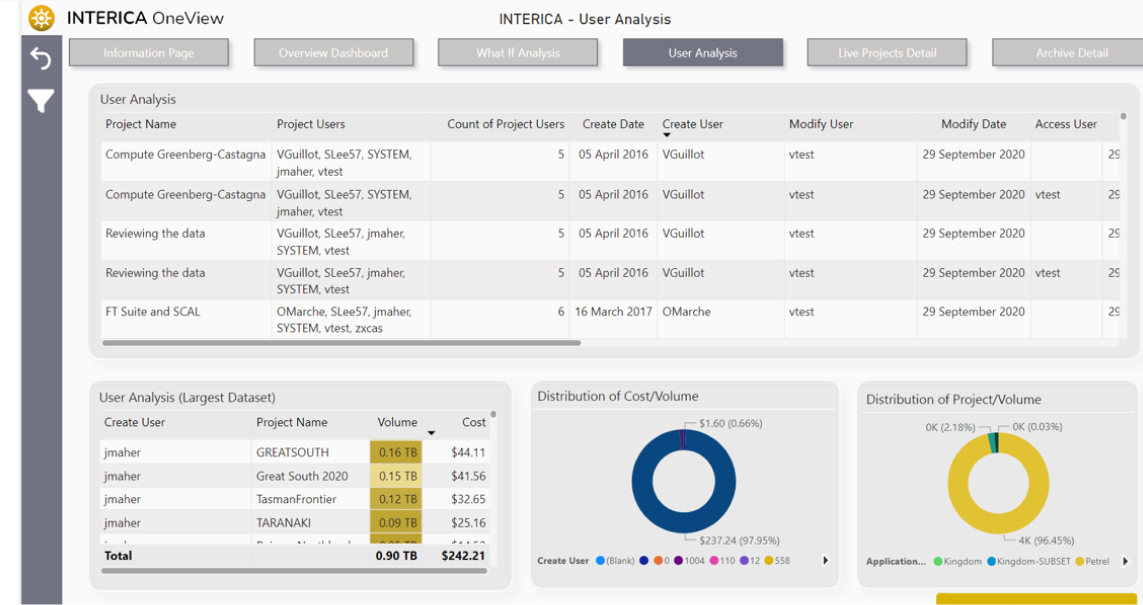The height and width of the screenshot is (605, 1143).
Task: Open the filter funnel icon in sidebar
Action: tap(40, 101)
